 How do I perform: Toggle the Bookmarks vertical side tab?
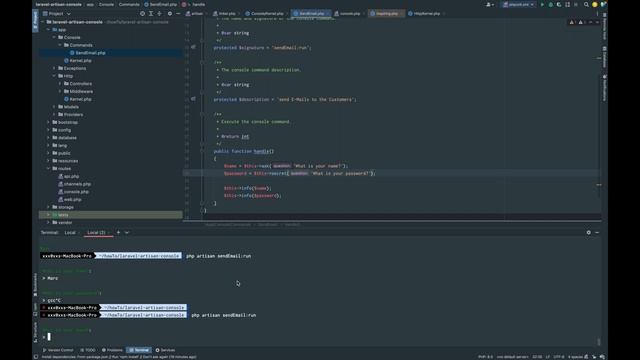(36, 284)
